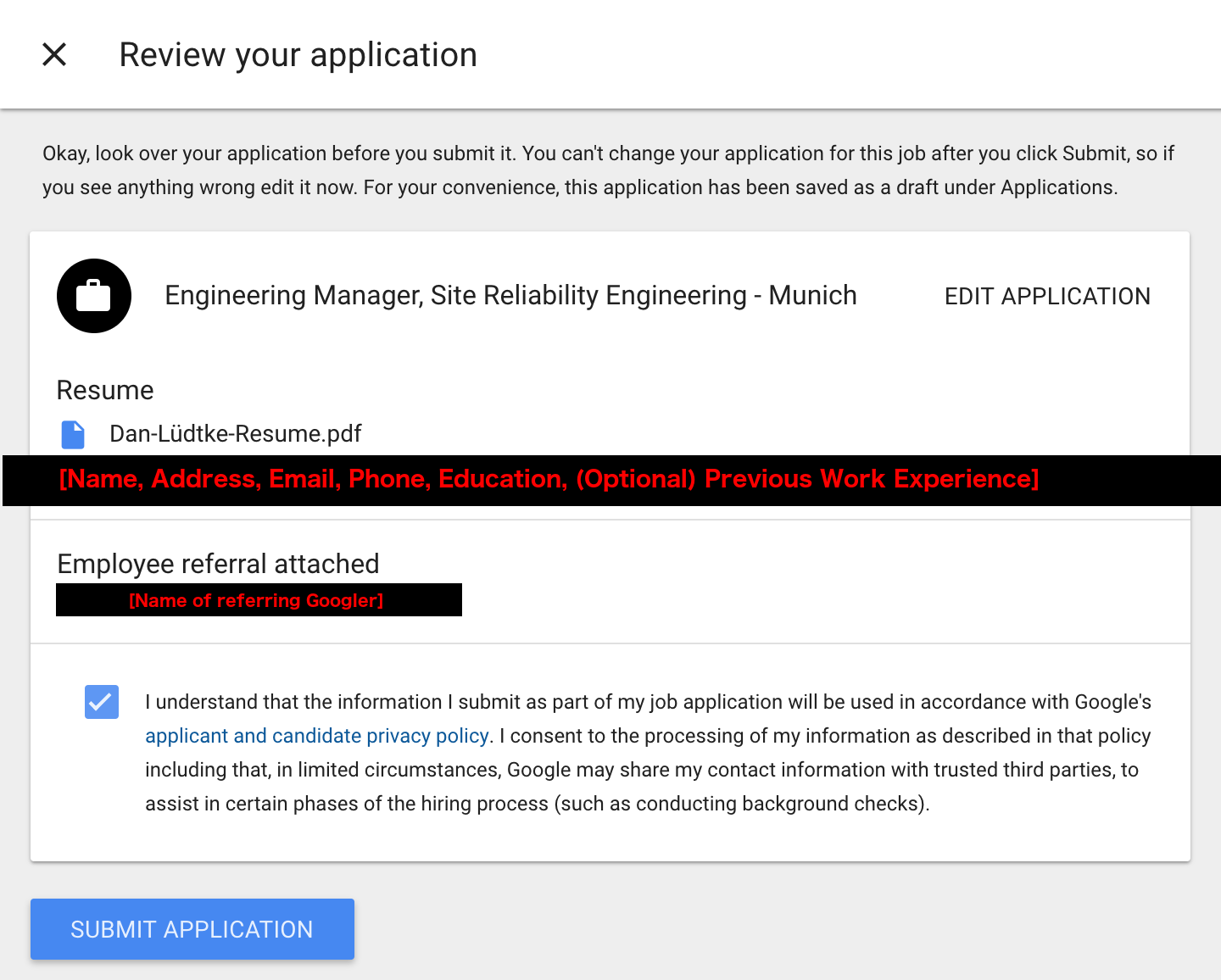Click the Review your application title
The image size is (1221, 980).
click(x=298, y=55)
